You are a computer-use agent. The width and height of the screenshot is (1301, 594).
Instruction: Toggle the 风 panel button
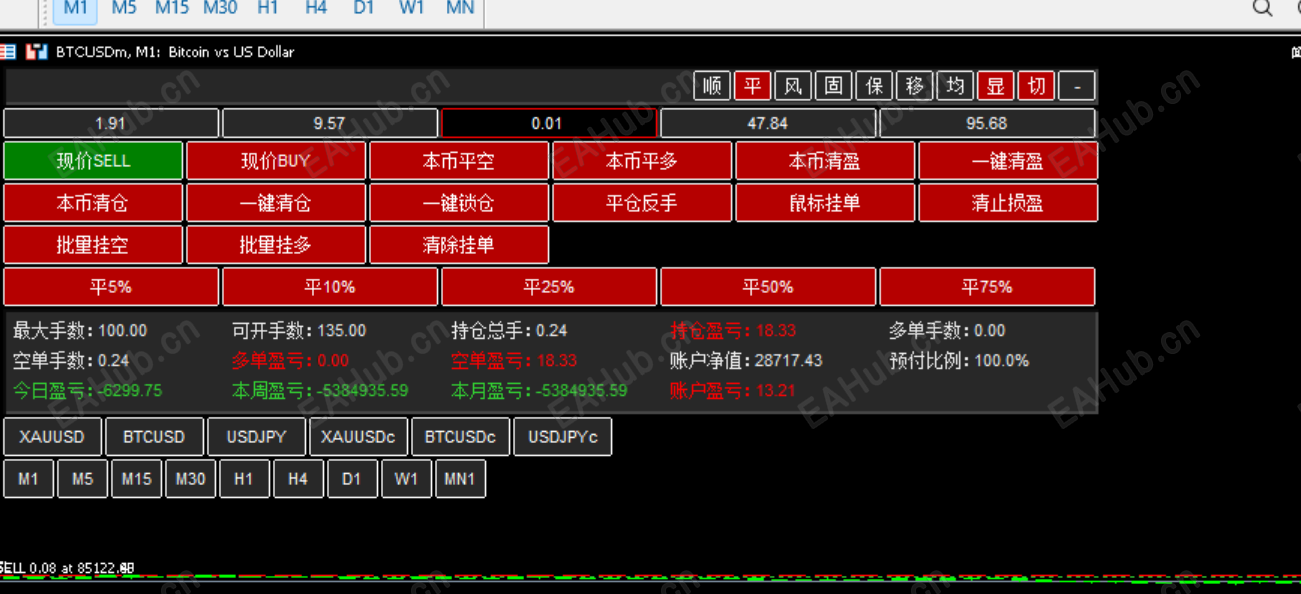[793, 86]
